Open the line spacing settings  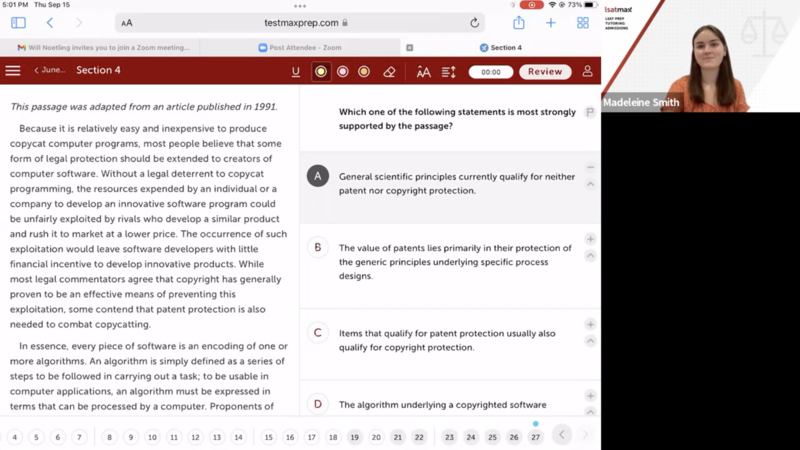448,72
